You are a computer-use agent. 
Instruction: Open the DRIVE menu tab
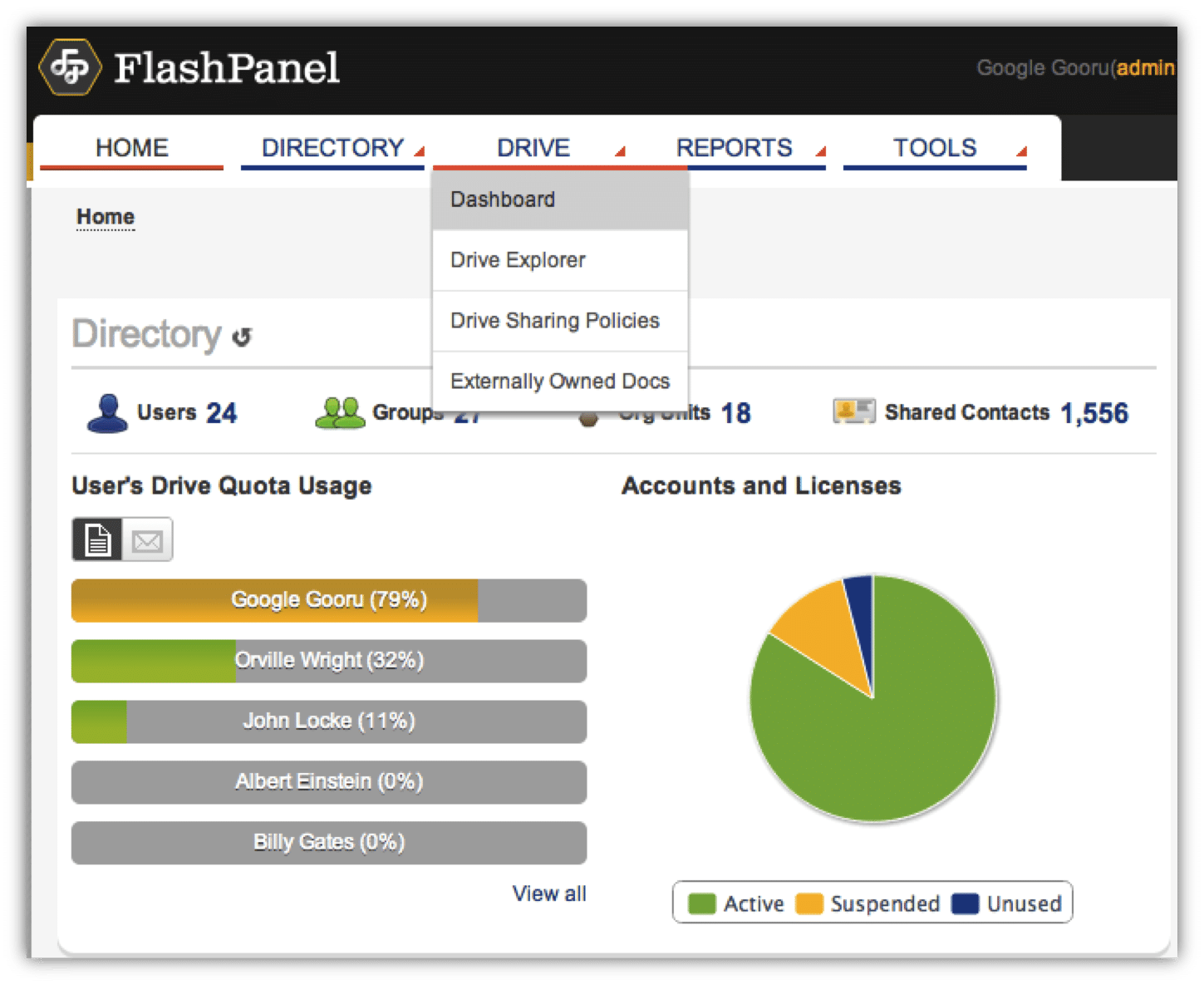tap(533, 148)
